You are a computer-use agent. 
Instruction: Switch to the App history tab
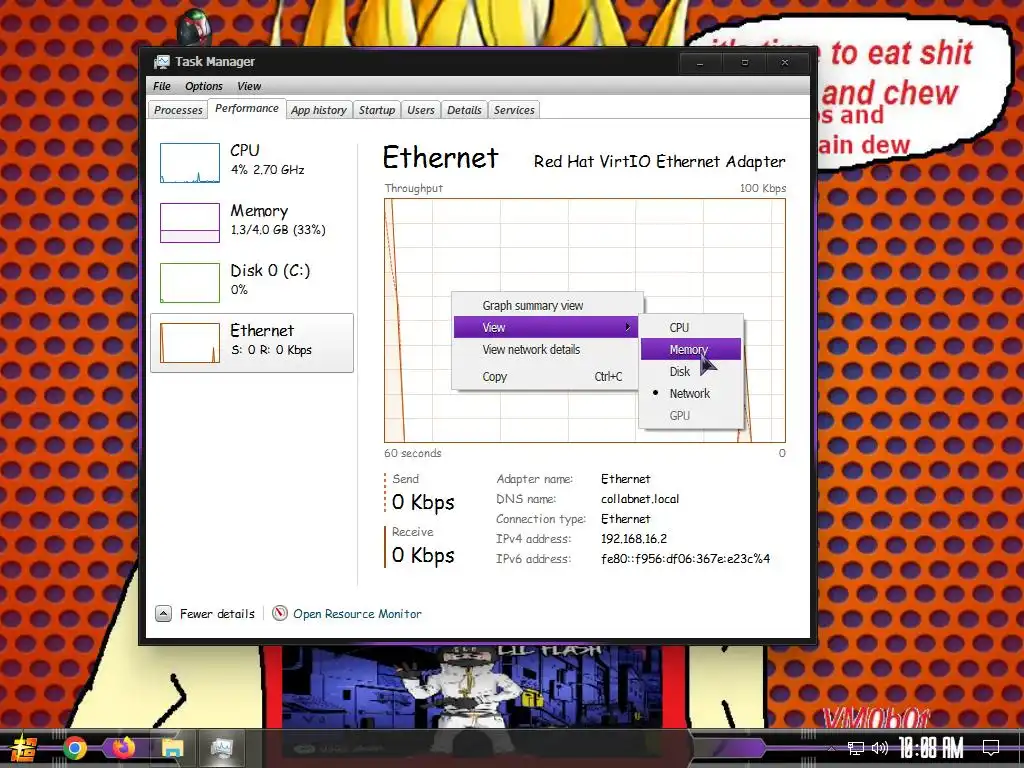click(x=319, y=110)
